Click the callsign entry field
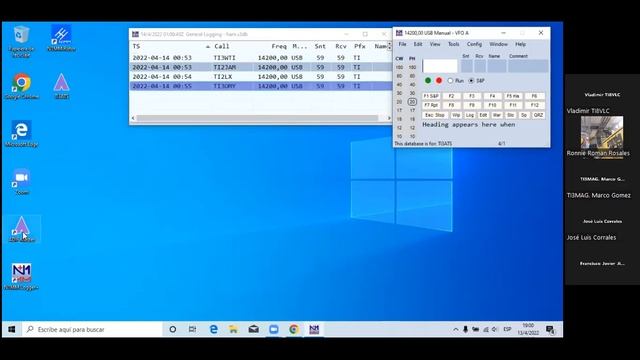The image size is (640, 360). coord(440,66)
